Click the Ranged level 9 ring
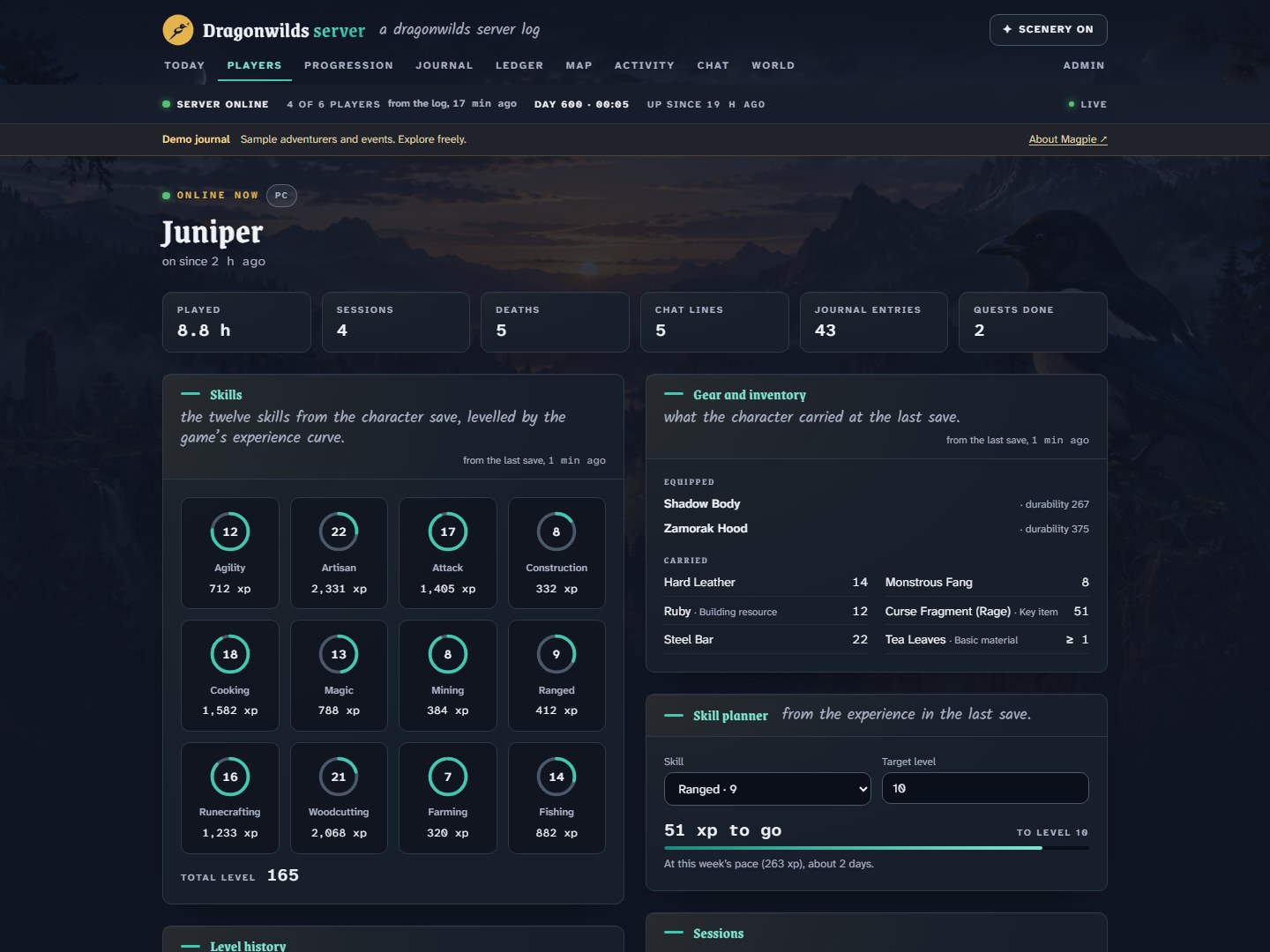The height and width of the screenshot is (952, 1270). coord(557,654)
